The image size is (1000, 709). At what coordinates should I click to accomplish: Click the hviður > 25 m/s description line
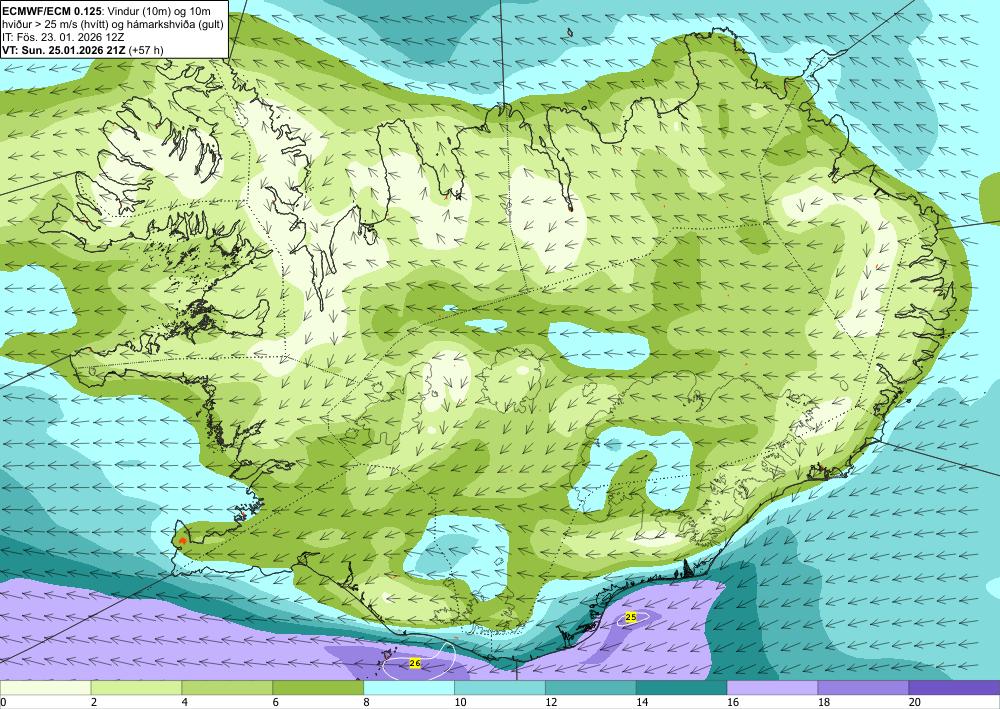click(113, 24)
